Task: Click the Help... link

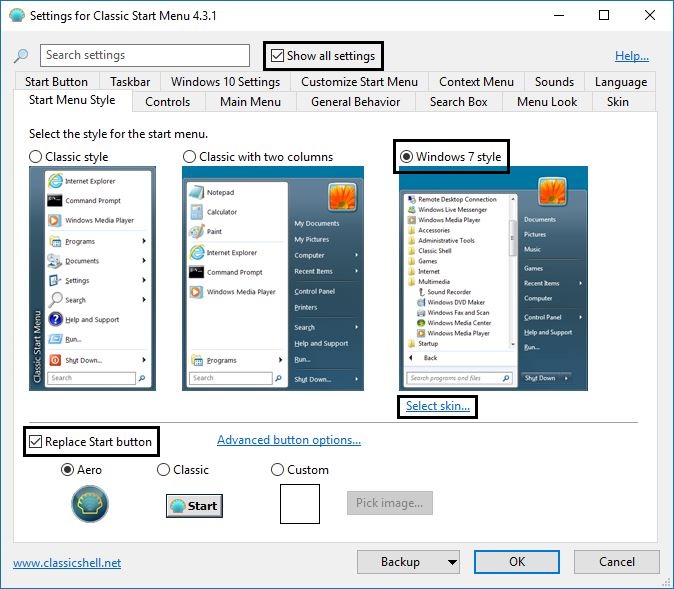Action: [x=632, y=56]
